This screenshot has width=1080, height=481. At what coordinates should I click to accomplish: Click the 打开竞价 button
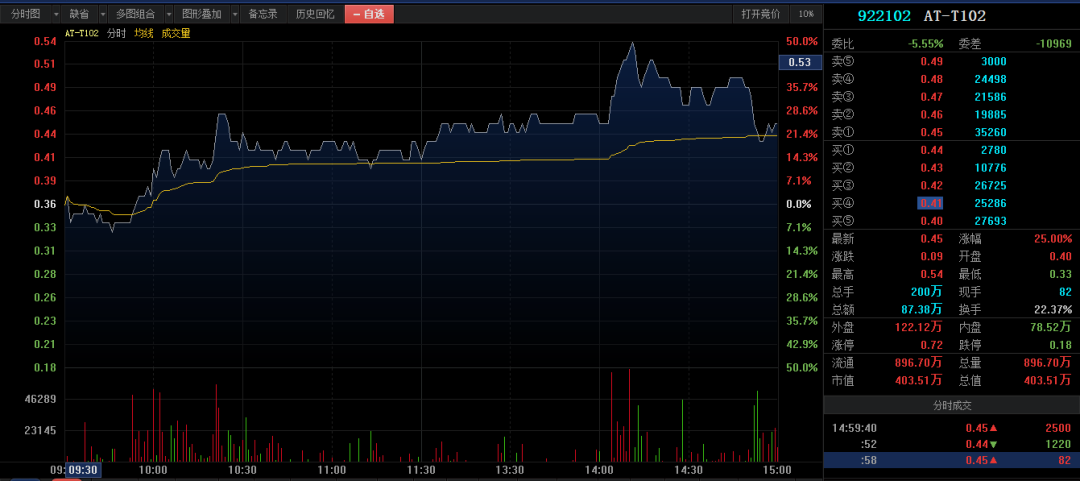click(x=760, y=14)
